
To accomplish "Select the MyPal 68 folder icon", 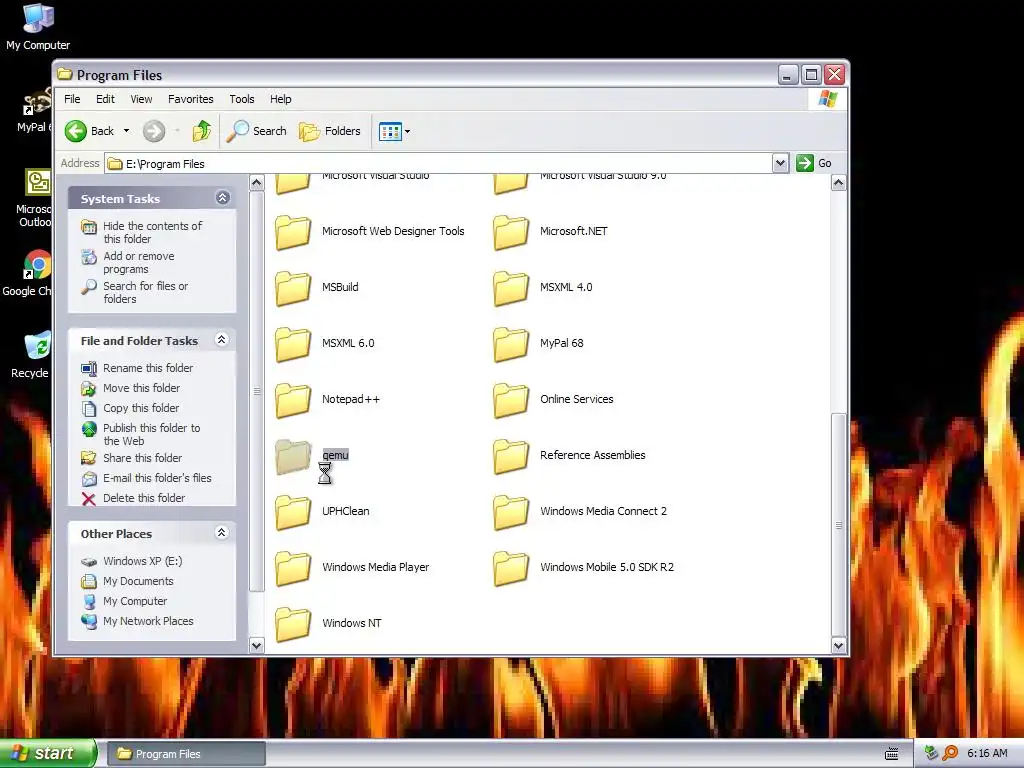I will 511,345.
